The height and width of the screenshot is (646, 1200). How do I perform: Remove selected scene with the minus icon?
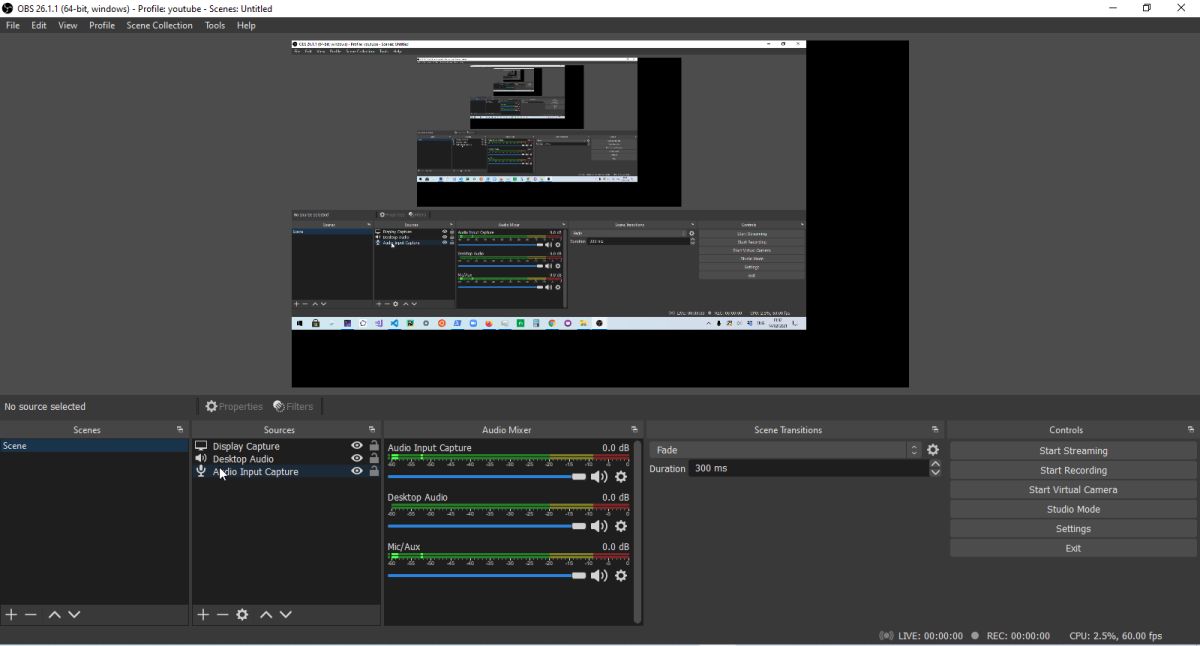tap(31, 615)
